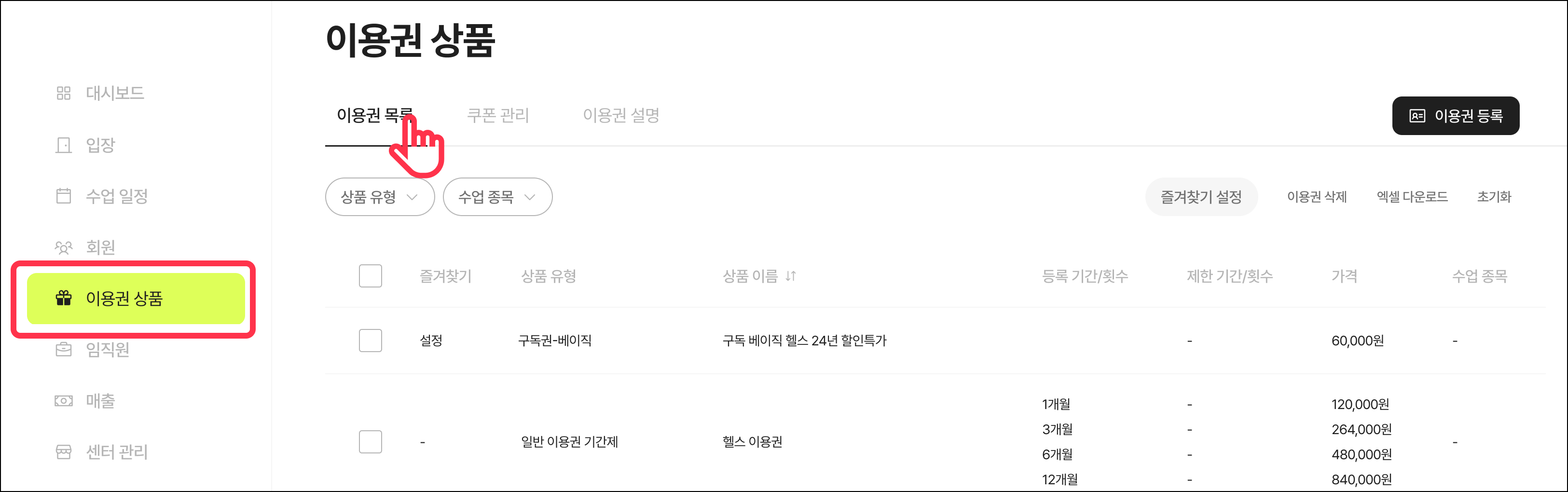Click the 센터 관리 store icon
The height and width of the screenshot is (492, 1568).
click(63, 452)
